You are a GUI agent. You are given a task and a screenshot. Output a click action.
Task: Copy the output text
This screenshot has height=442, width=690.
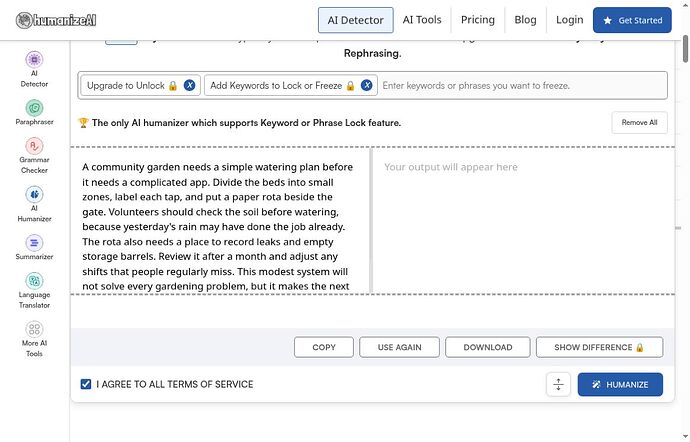324,347
